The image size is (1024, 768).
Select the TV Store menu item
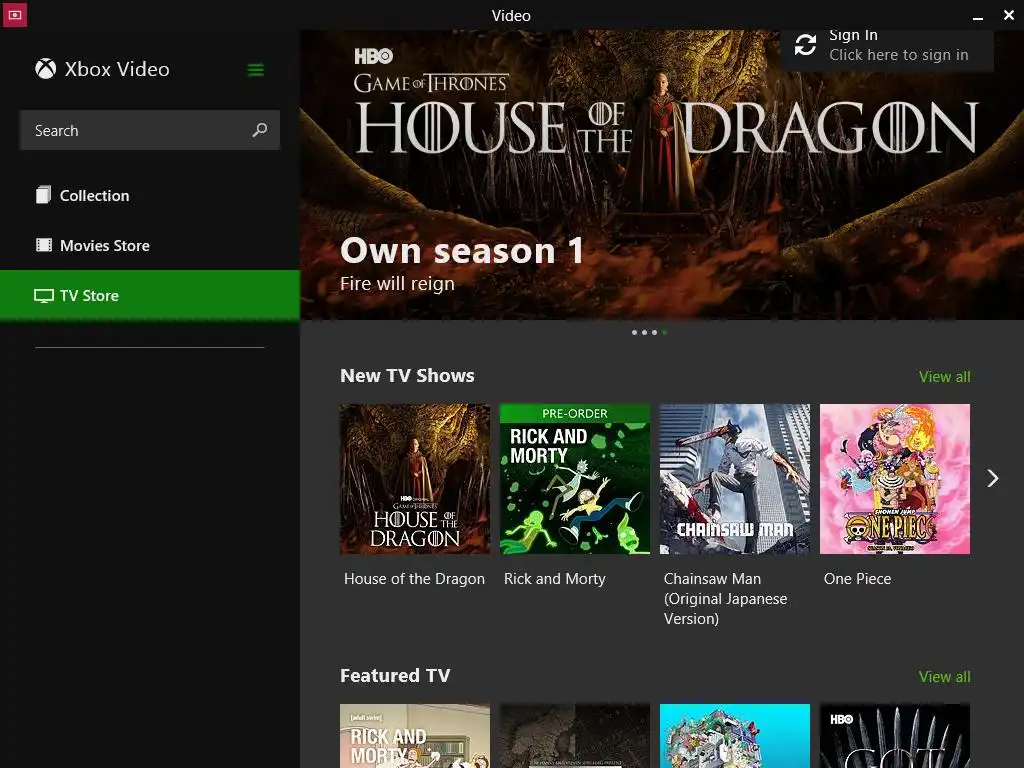tap(150, 295)
